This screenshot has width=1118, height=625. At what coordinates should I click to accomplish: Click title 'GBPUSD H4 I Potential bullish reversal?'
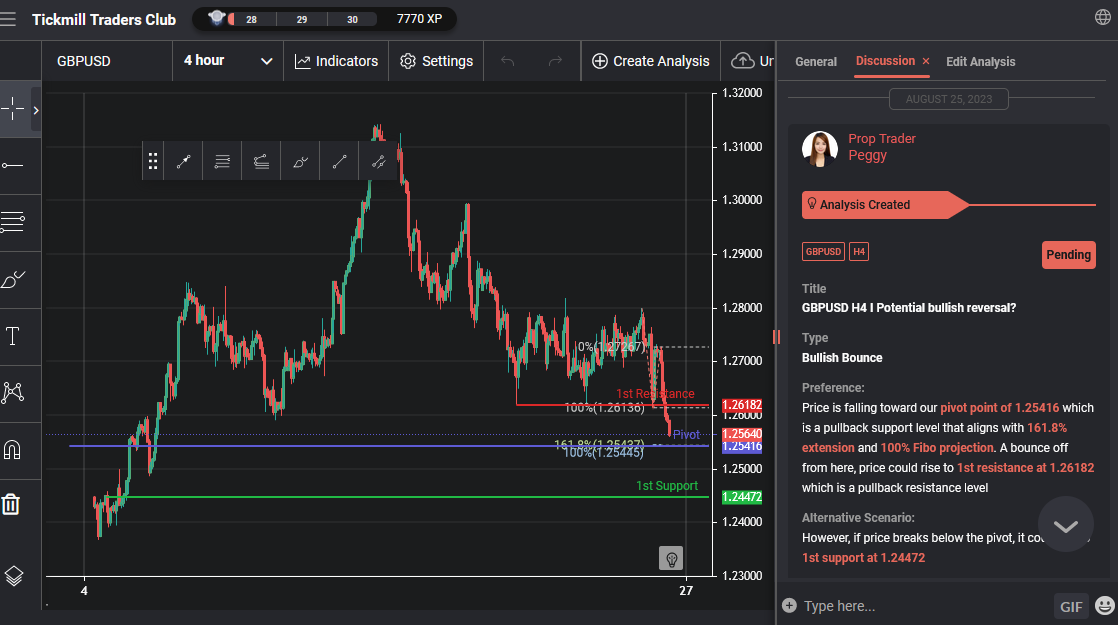(x=909, y=308)
